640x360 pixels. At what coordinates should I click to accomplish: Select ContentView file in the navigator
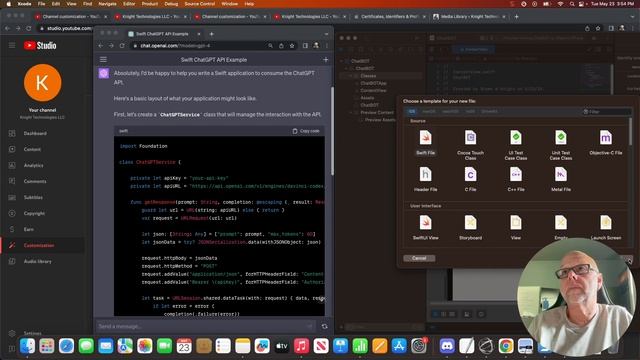click(373, 91)
